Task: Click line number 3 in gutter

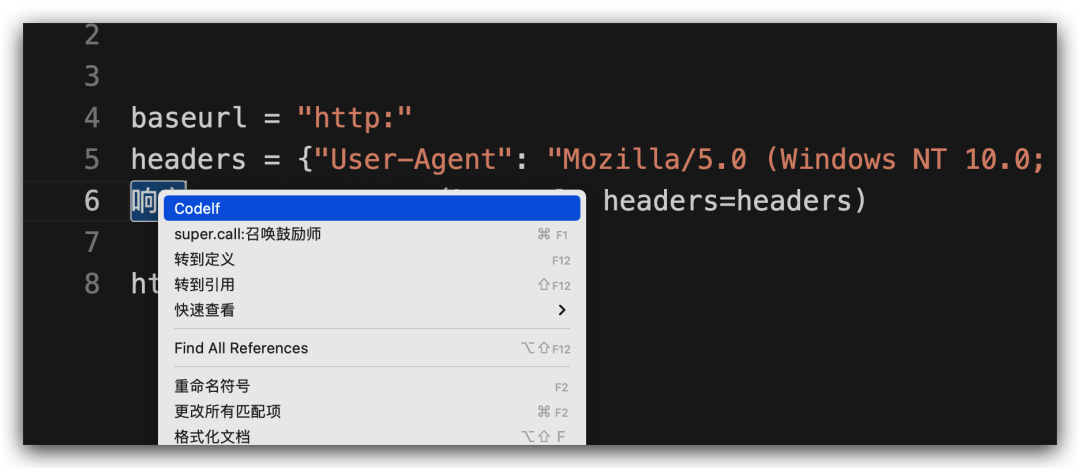Action: pos(92,77)
